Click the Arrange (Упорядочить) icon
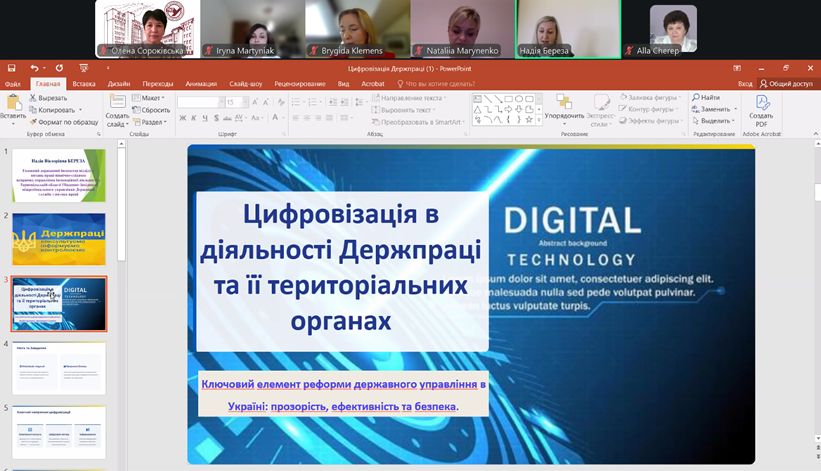Screen dimensions: 821x471 (563, 103)
